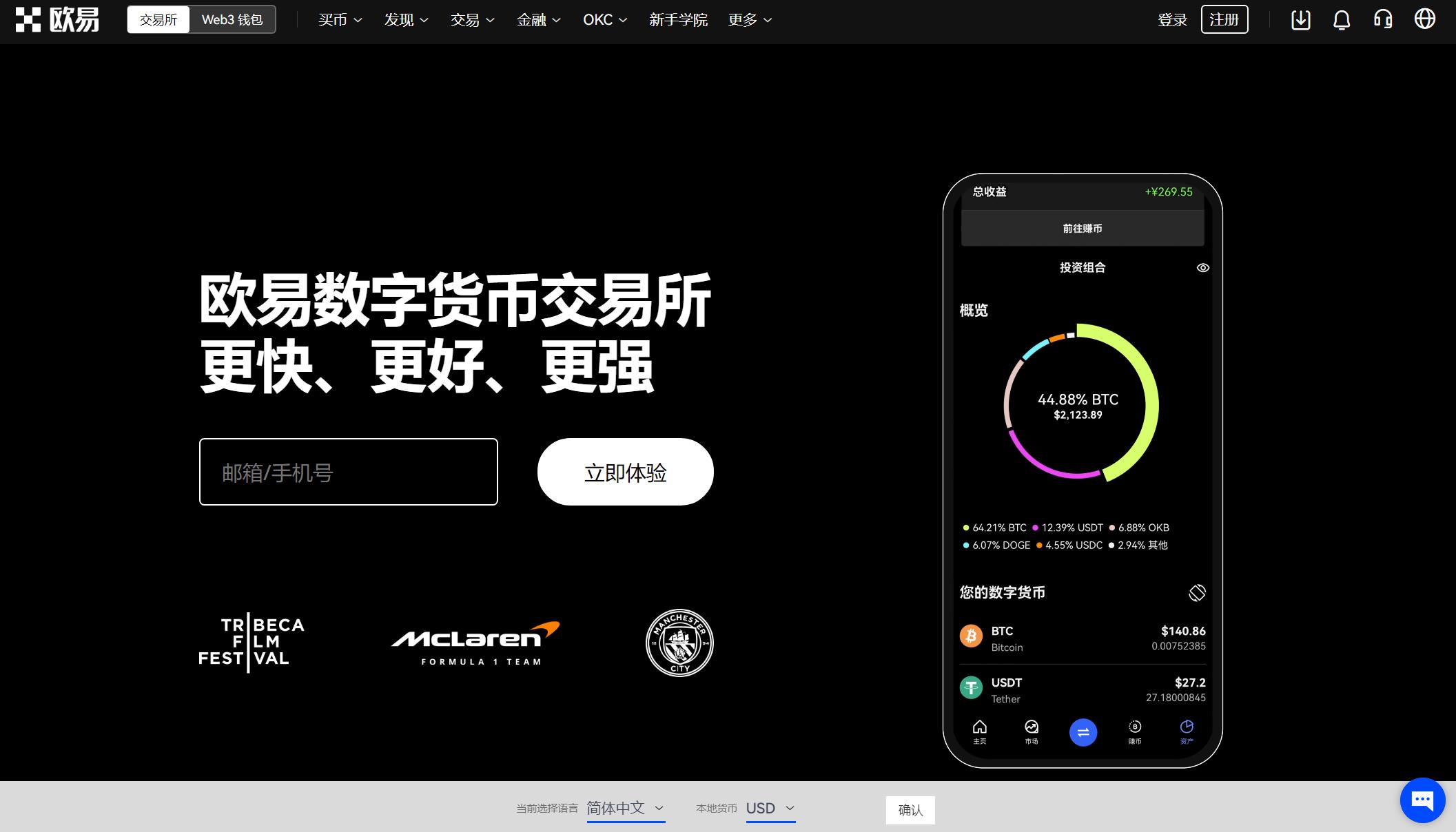Screen dimensions: 1456x832
Task: Expand the 更多 dropdown menu
Action: pos(749,19)
